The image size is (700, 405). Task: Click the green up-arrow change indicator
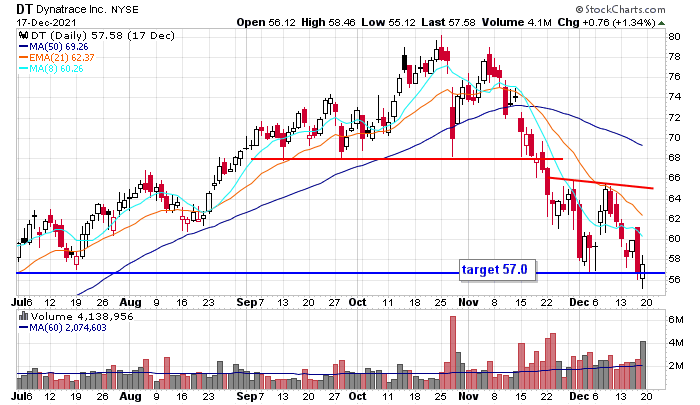[661, 23]
